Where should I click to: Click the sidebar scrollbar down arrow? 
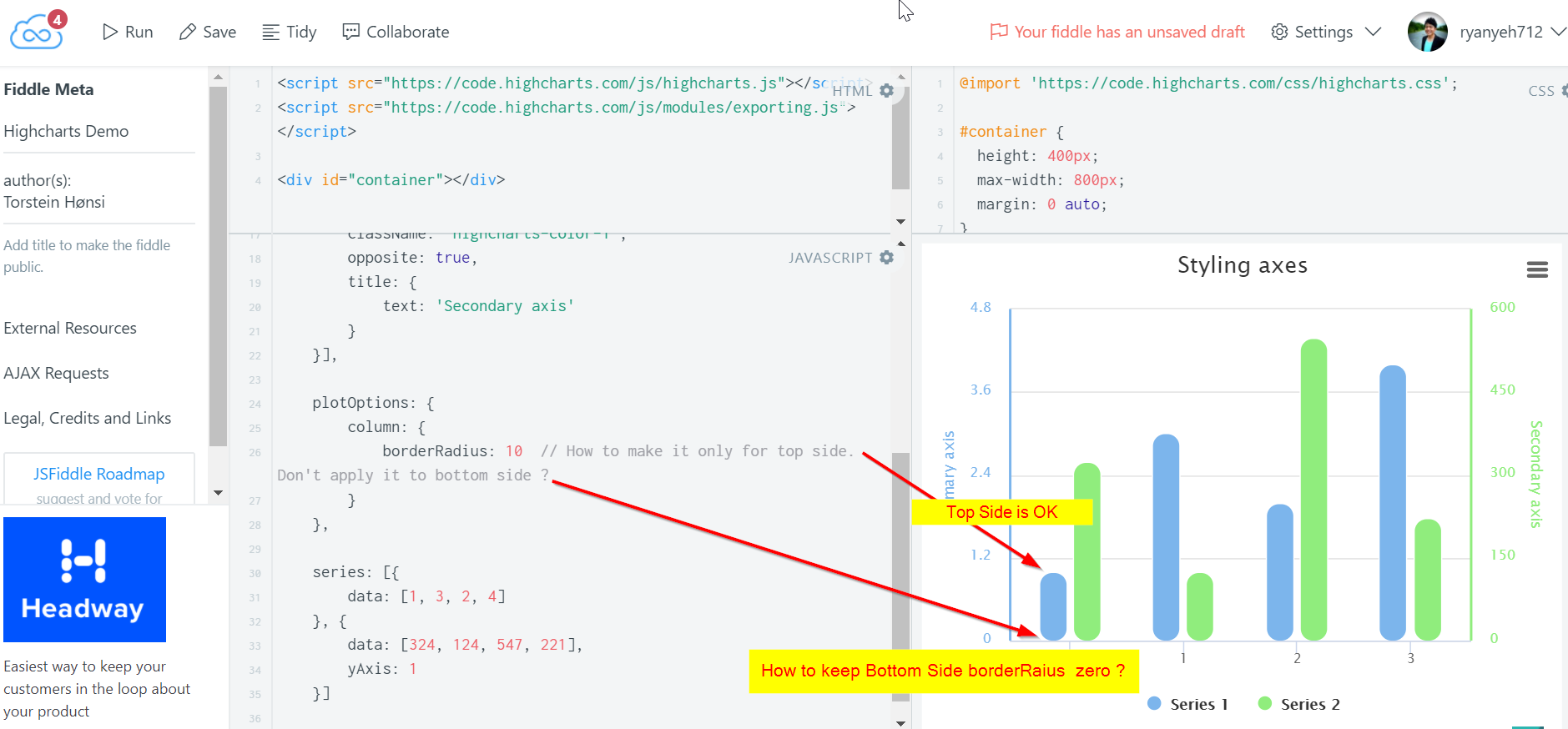coord(219,493)
